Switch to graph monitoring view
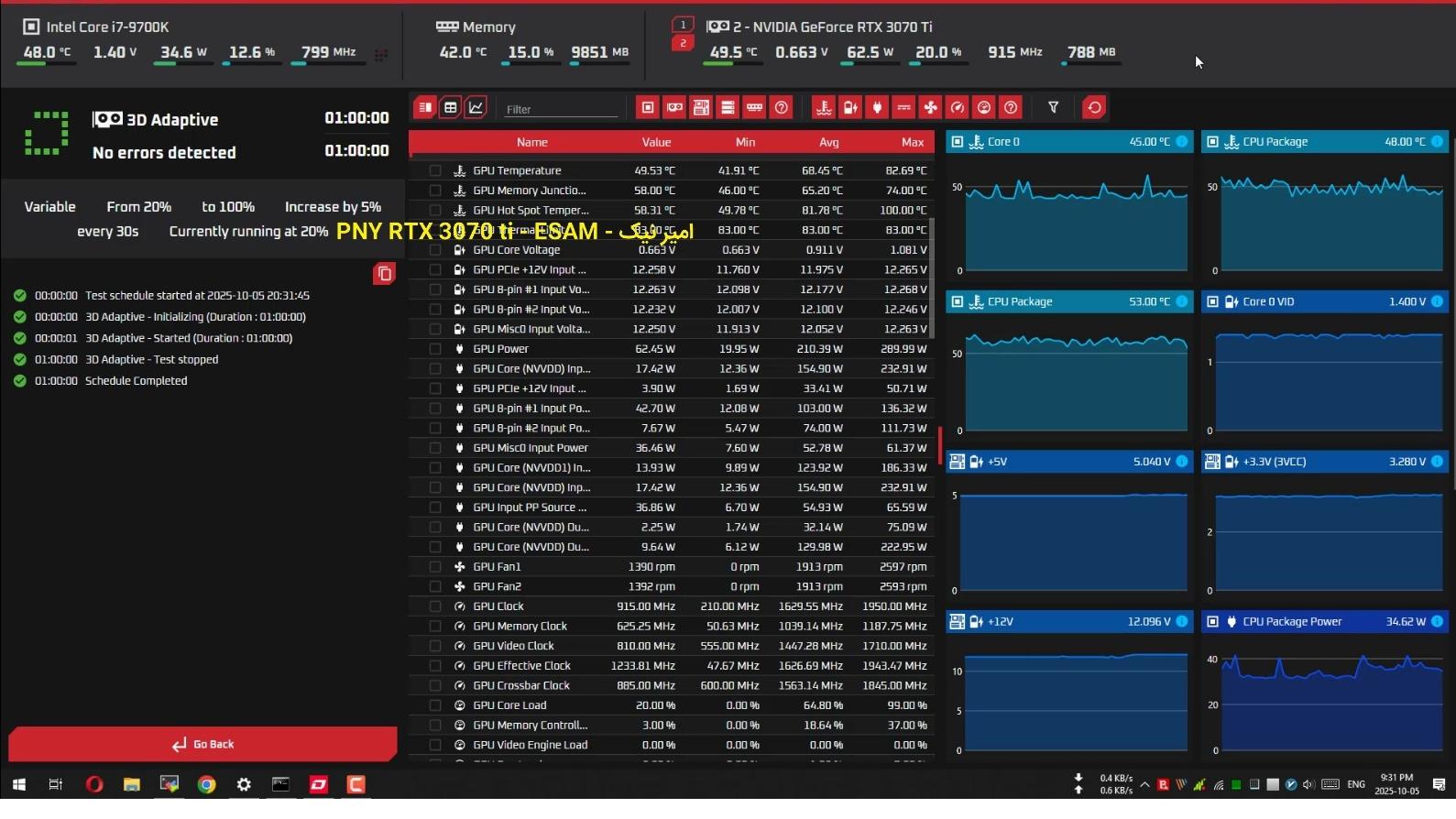The height and width of the screenshot is (819, 1456). [x=476, y=108]
